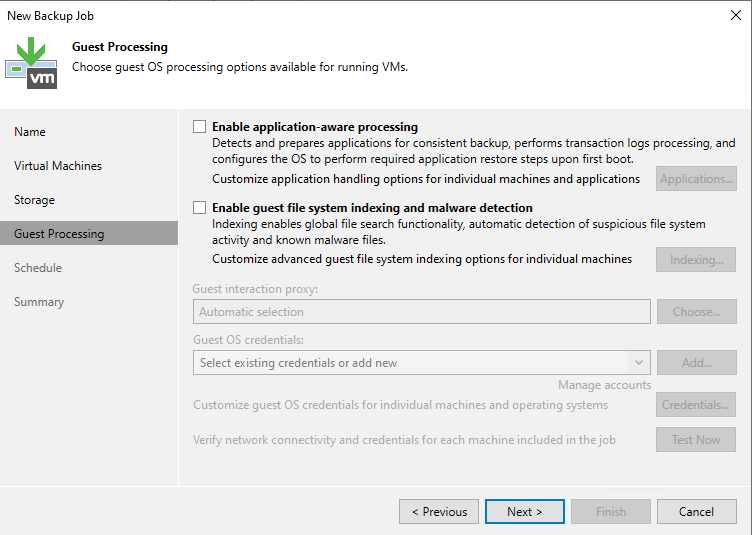Click the Veeam VM backup job icon
752x535 pixels.
click(x=31, y=62)
